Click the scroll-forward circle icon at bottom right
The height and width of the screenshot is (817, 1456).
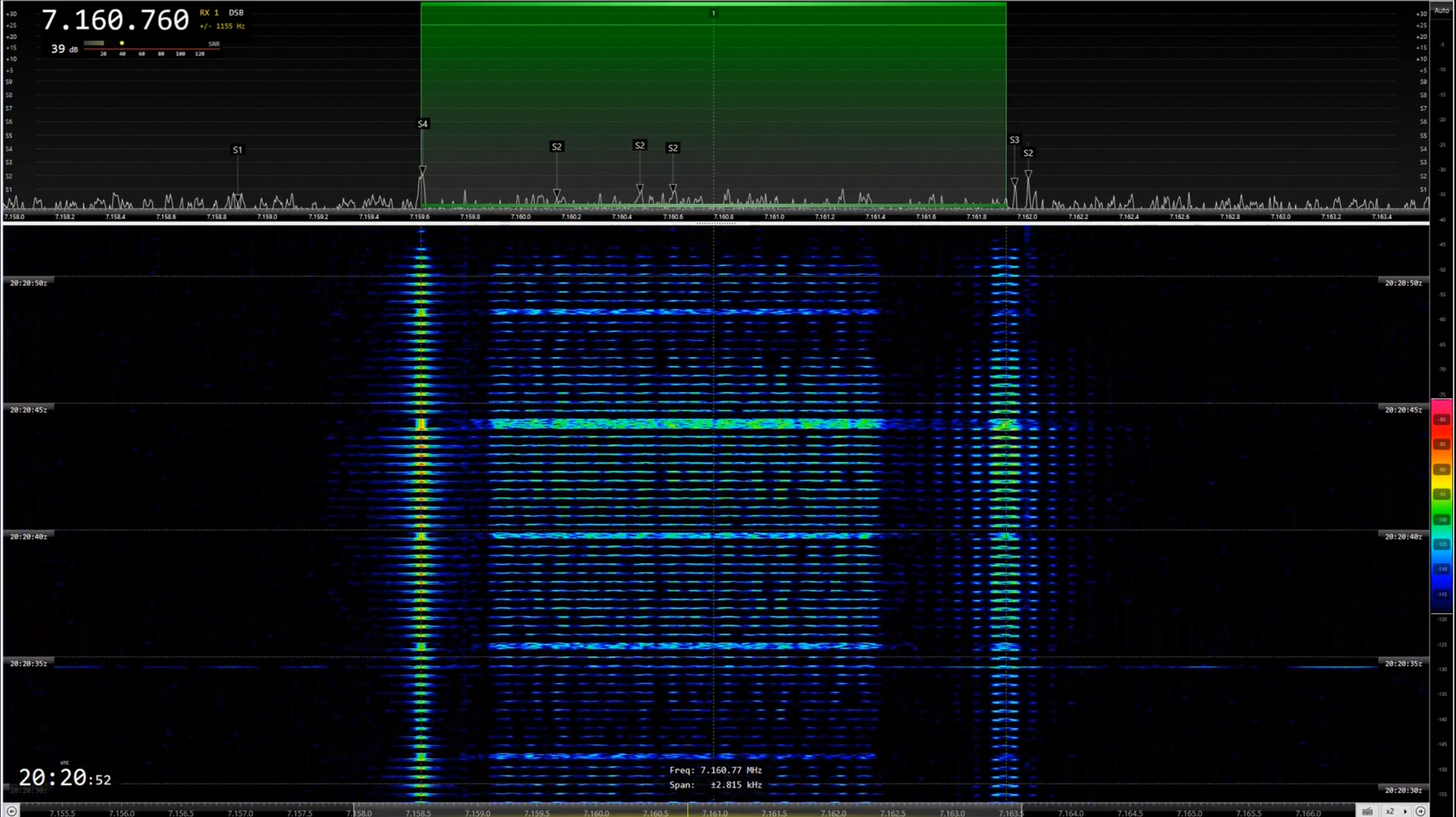1420,811
